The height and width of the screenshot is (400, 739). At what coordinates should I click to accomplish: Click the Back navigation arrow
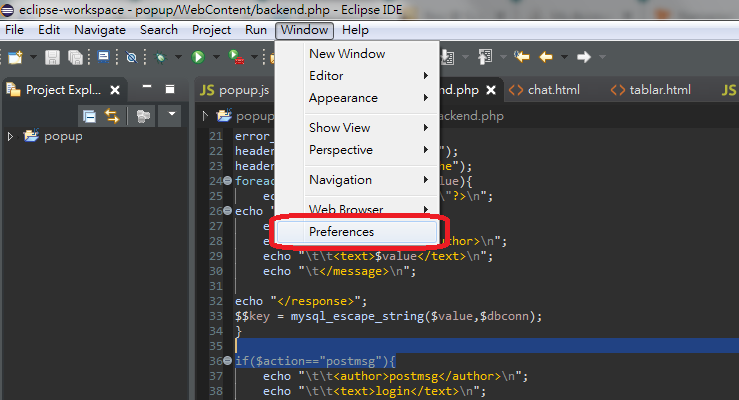coord(547,58)
